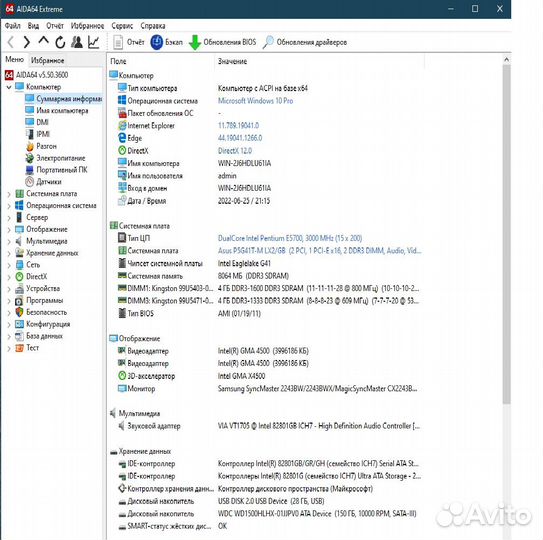The image size is (543, 540).
Task: Open the Edge version 44.19041.1266.0 link
Action: pos(240,138)
